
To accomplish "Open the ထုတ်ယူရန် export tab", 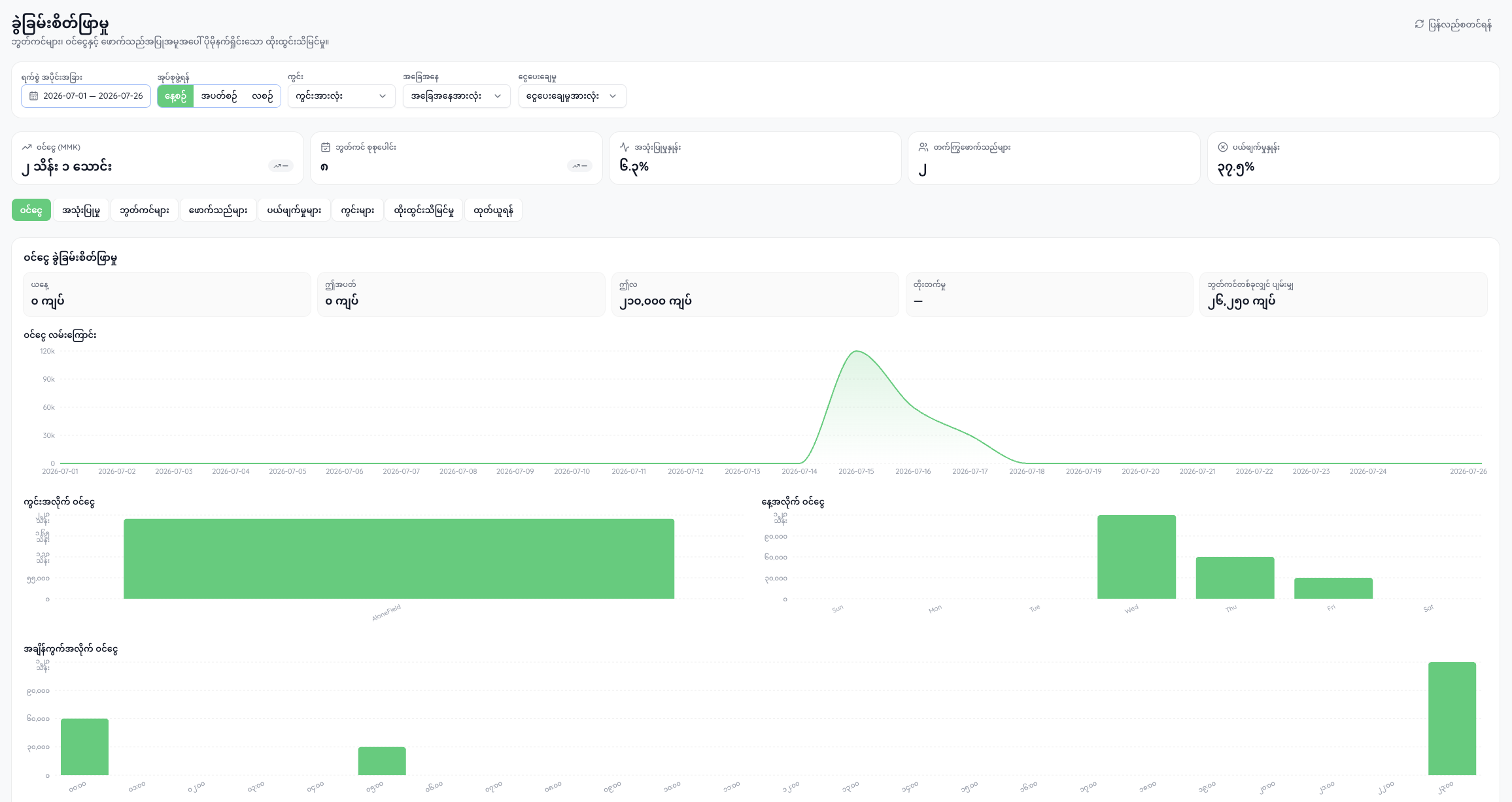I will [x=493, y=210].
